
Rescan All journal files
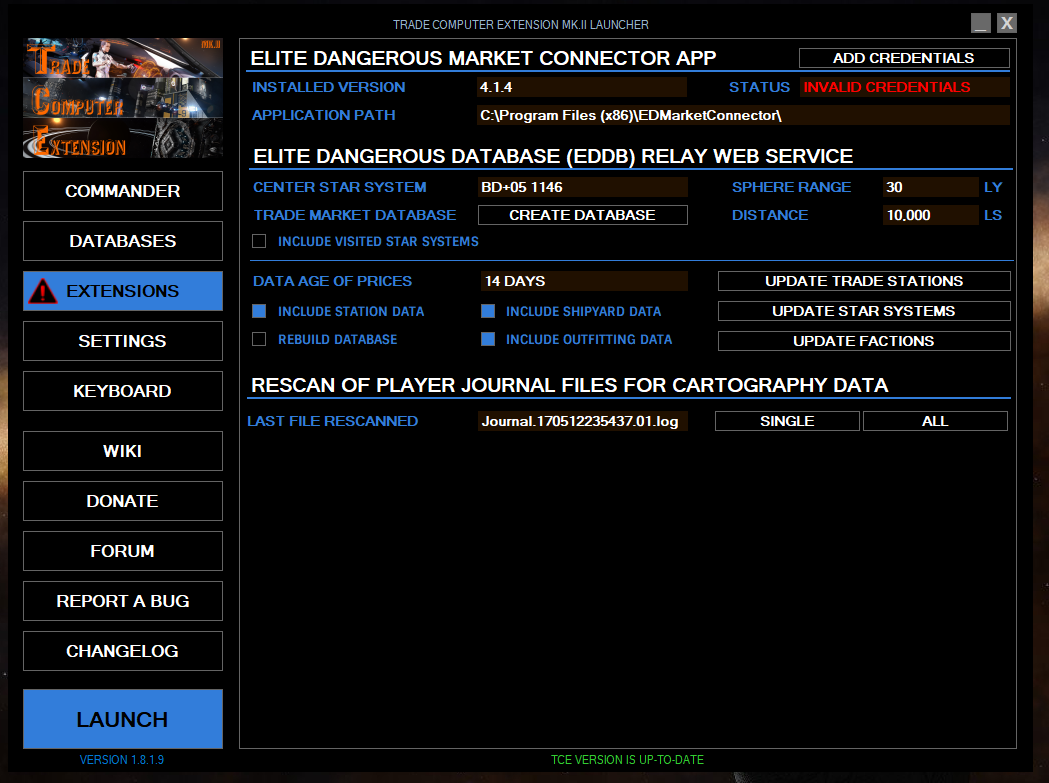click(935, 421)
